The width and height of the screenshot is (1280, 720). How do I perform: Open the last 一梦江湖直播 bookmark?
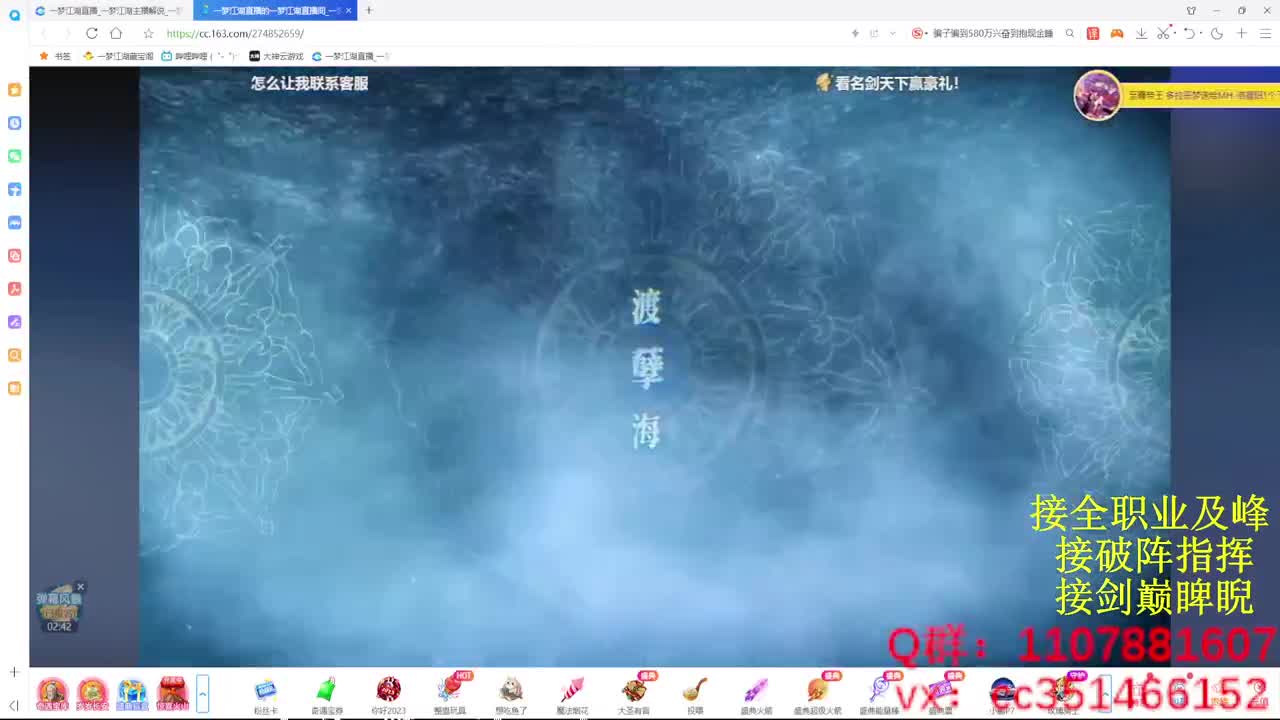(x=351, y=56)
